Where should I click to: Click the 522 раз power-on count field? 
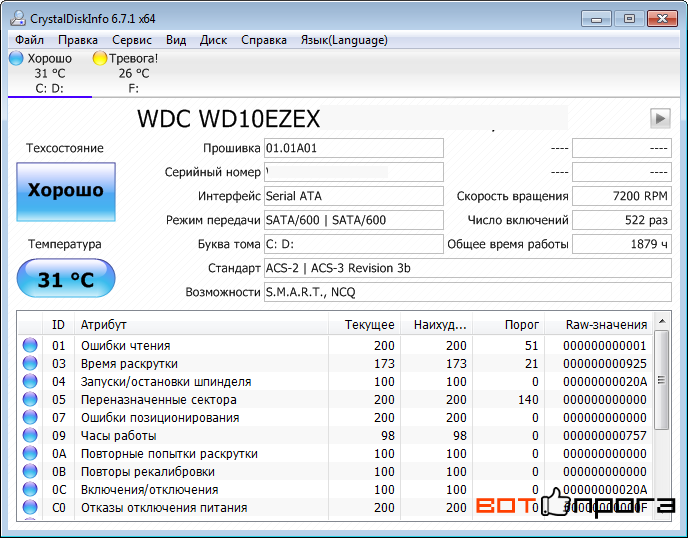[622, 220]
